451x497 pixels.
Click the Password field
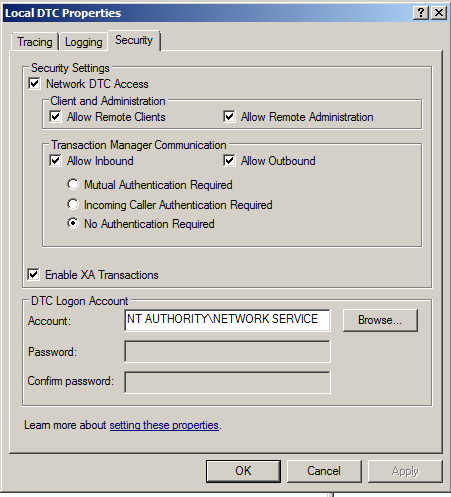point(227,351)
